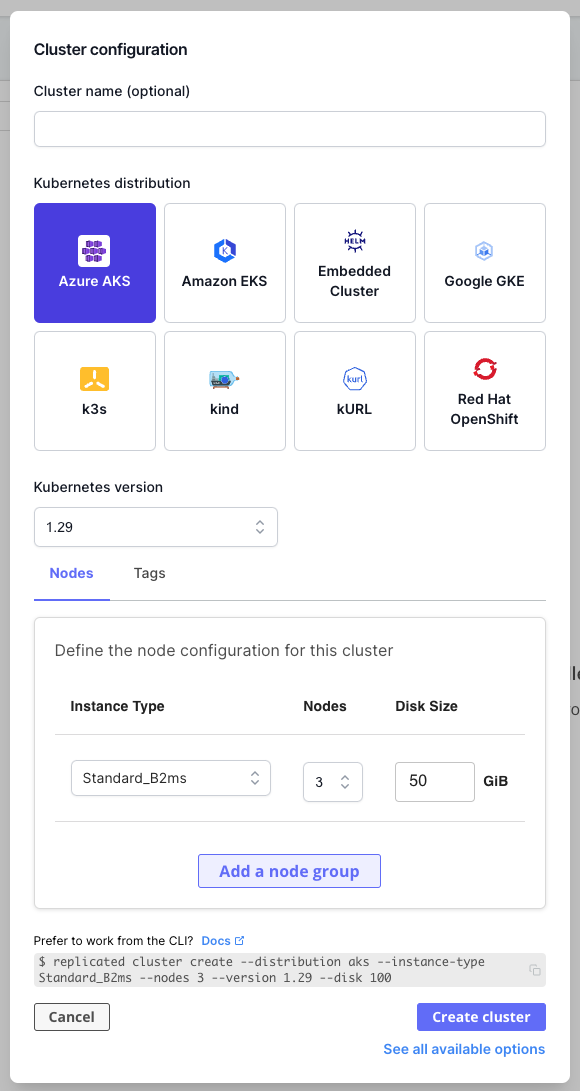Edit the Disk Size value
This screenshot has width=580, height=1091.
[434, 781]
